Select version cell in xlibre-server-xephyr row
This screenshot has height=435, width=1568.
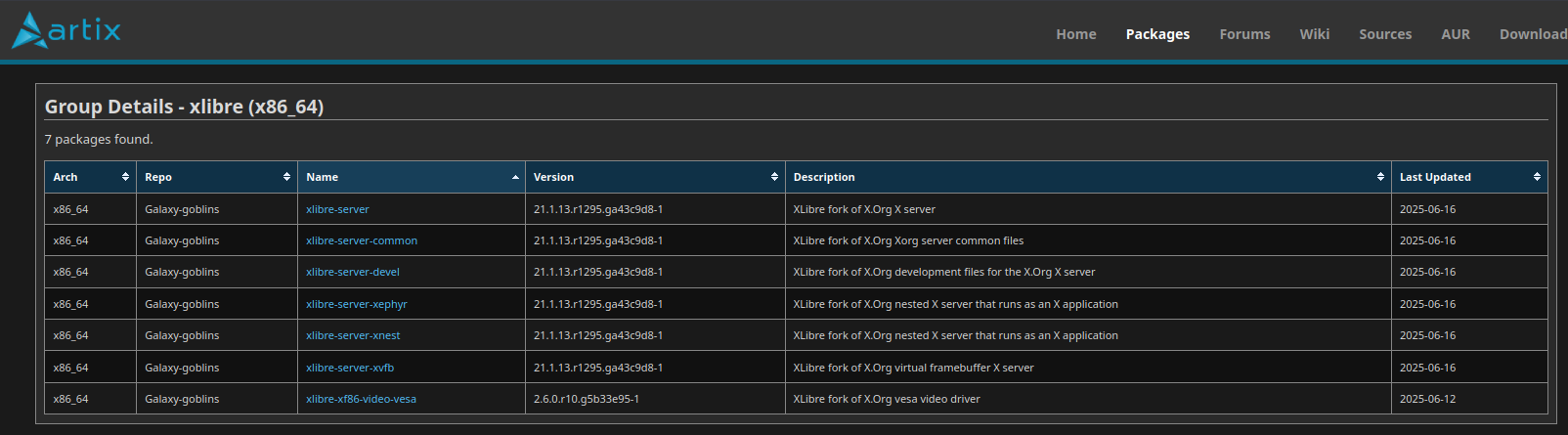point(655,304)
